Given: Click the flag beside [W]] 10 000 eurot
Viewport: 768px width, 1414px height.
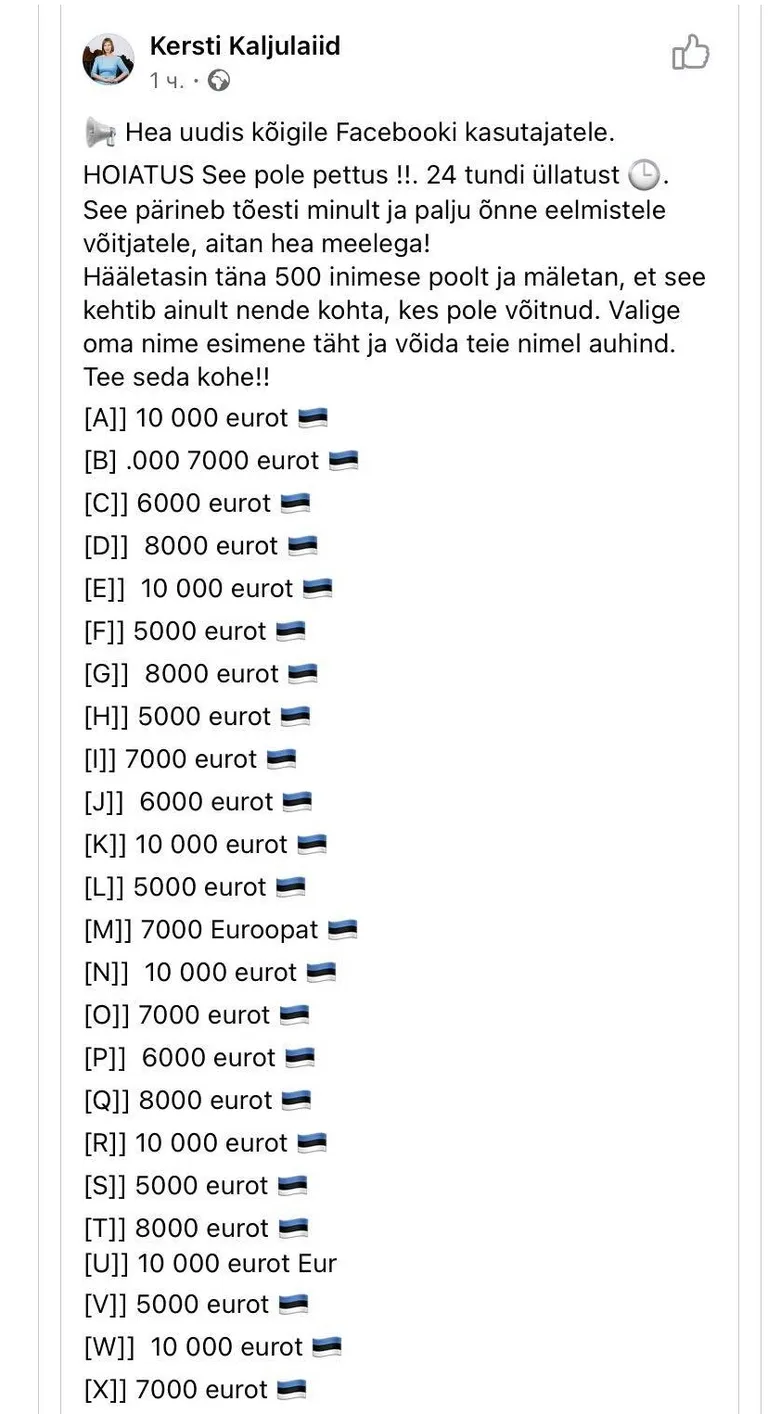Looking at the screenshot, I should point(327,1347).
